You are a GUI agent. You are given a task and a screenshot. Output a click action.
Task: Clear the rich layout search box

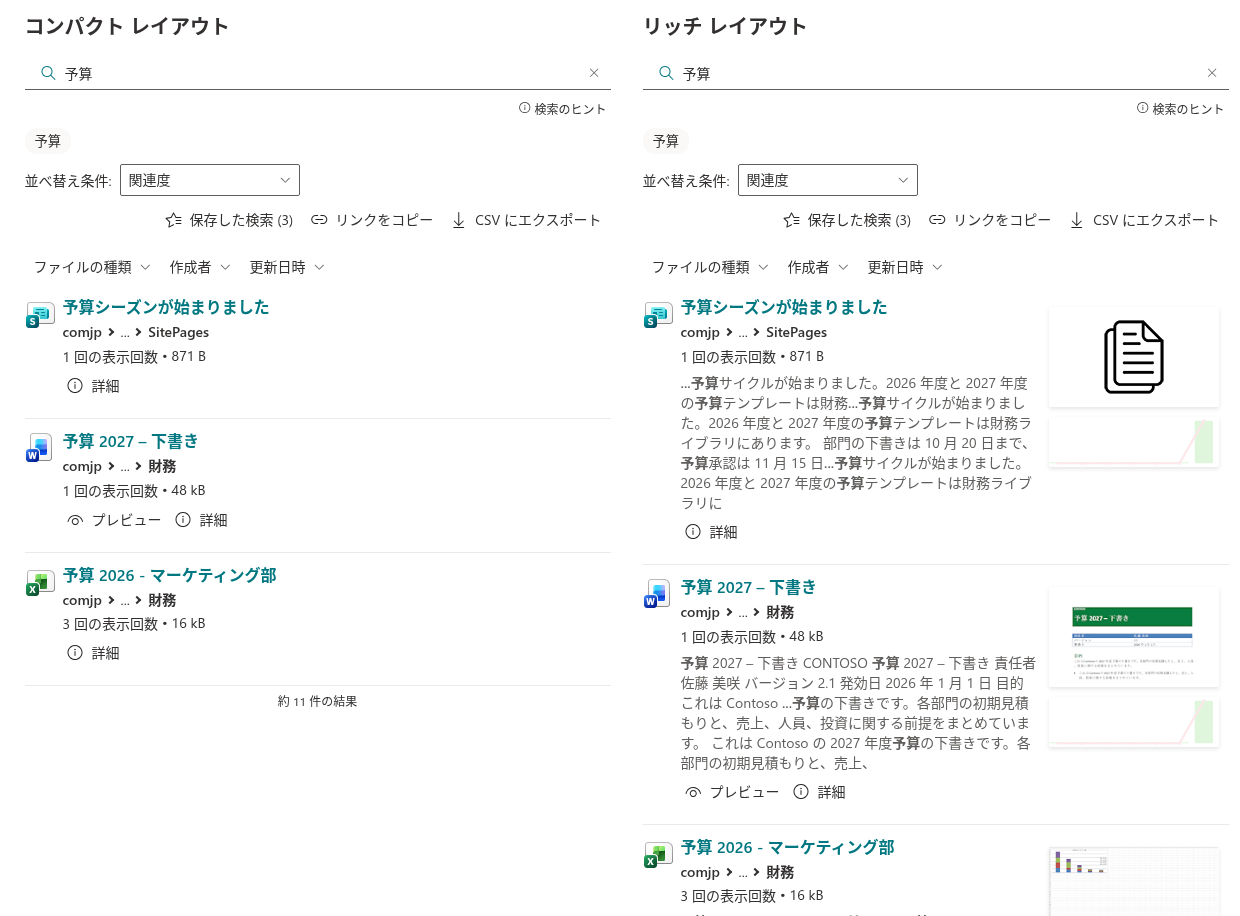1212,73
